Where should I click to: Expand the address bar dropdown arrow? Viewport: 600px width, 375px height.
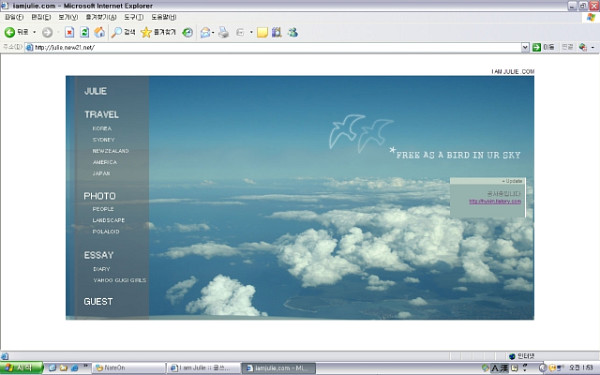pos(525,47)
